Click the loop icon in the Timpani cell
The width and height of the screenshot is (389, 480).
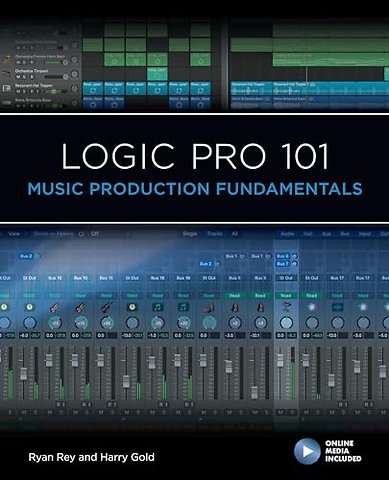coord(157,77)
